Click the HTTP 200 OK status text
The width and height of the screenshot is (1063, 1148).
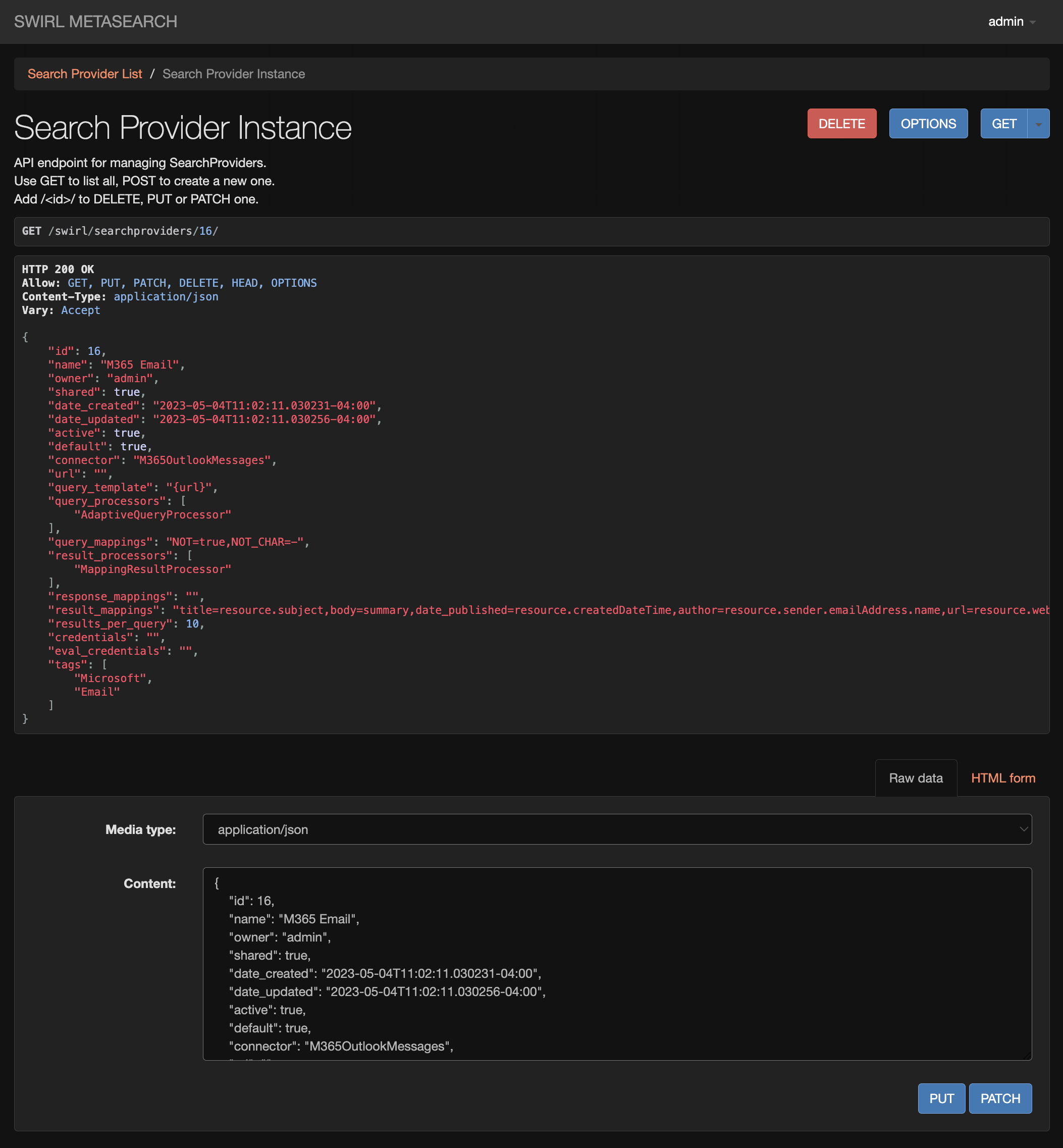pyautogui.click(x=58, y=269)
